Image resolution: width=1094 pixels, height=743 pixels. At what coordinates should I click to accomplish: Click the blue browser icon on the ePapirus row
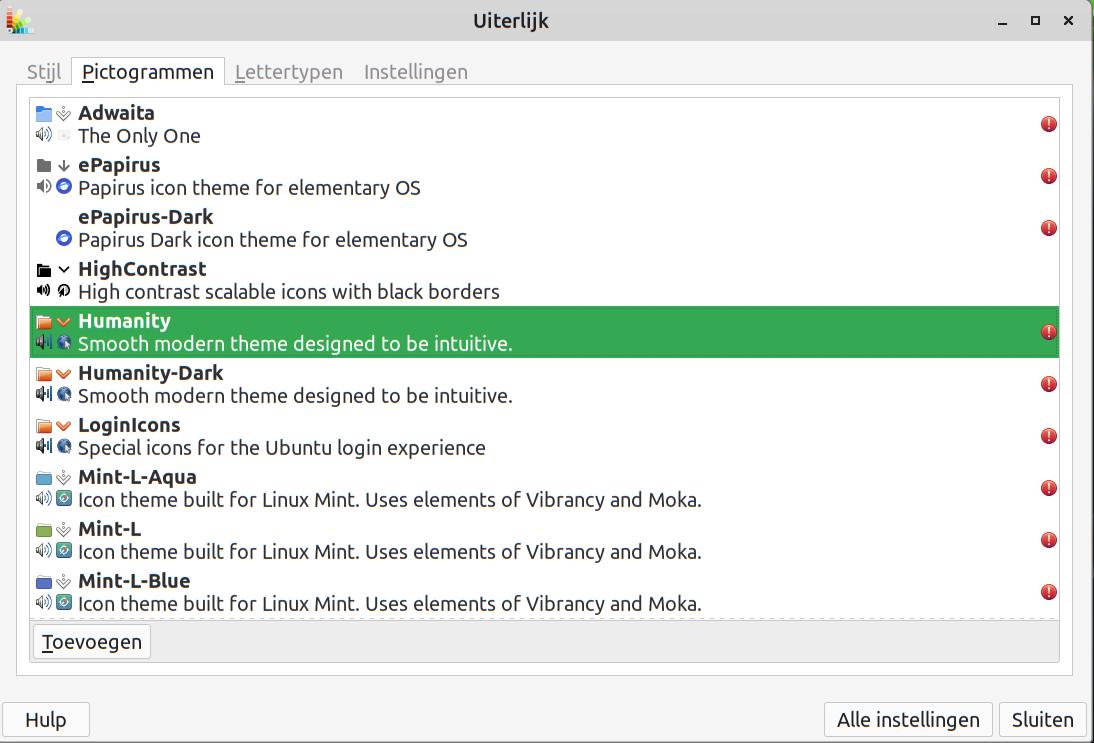point(63,186)
